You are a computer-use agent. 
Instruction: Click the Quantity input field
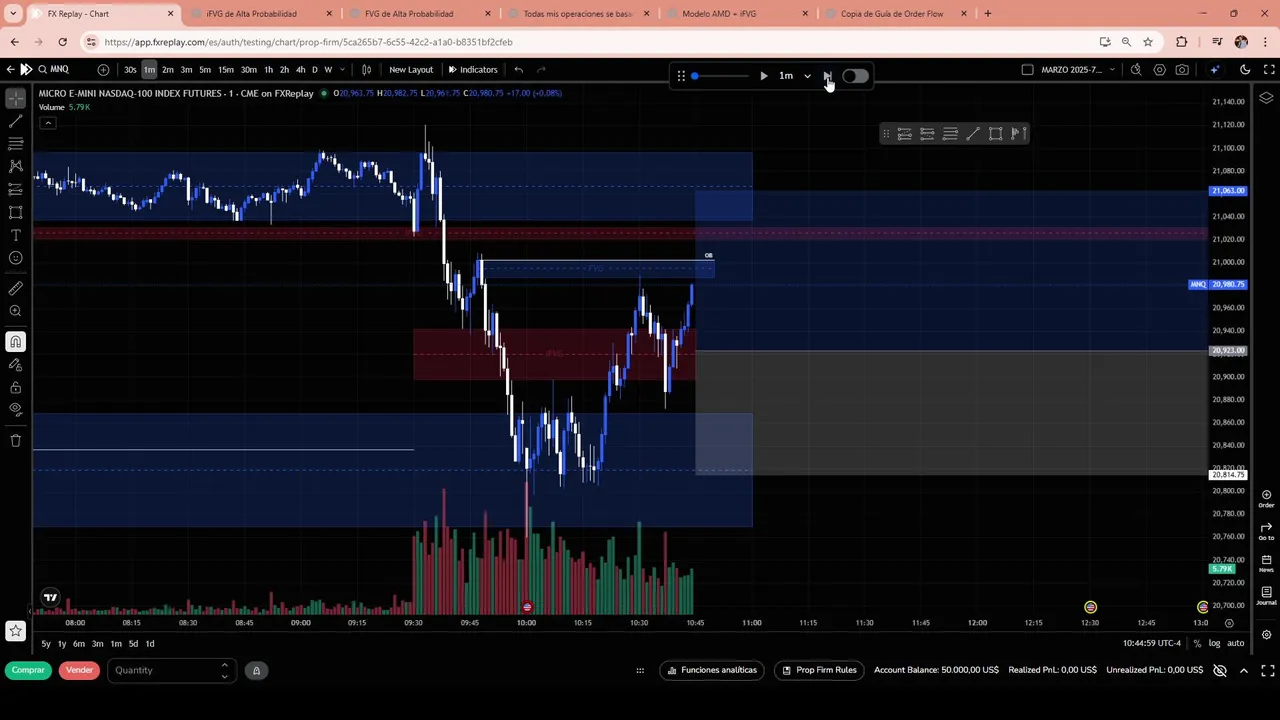(x=170, y=670)
